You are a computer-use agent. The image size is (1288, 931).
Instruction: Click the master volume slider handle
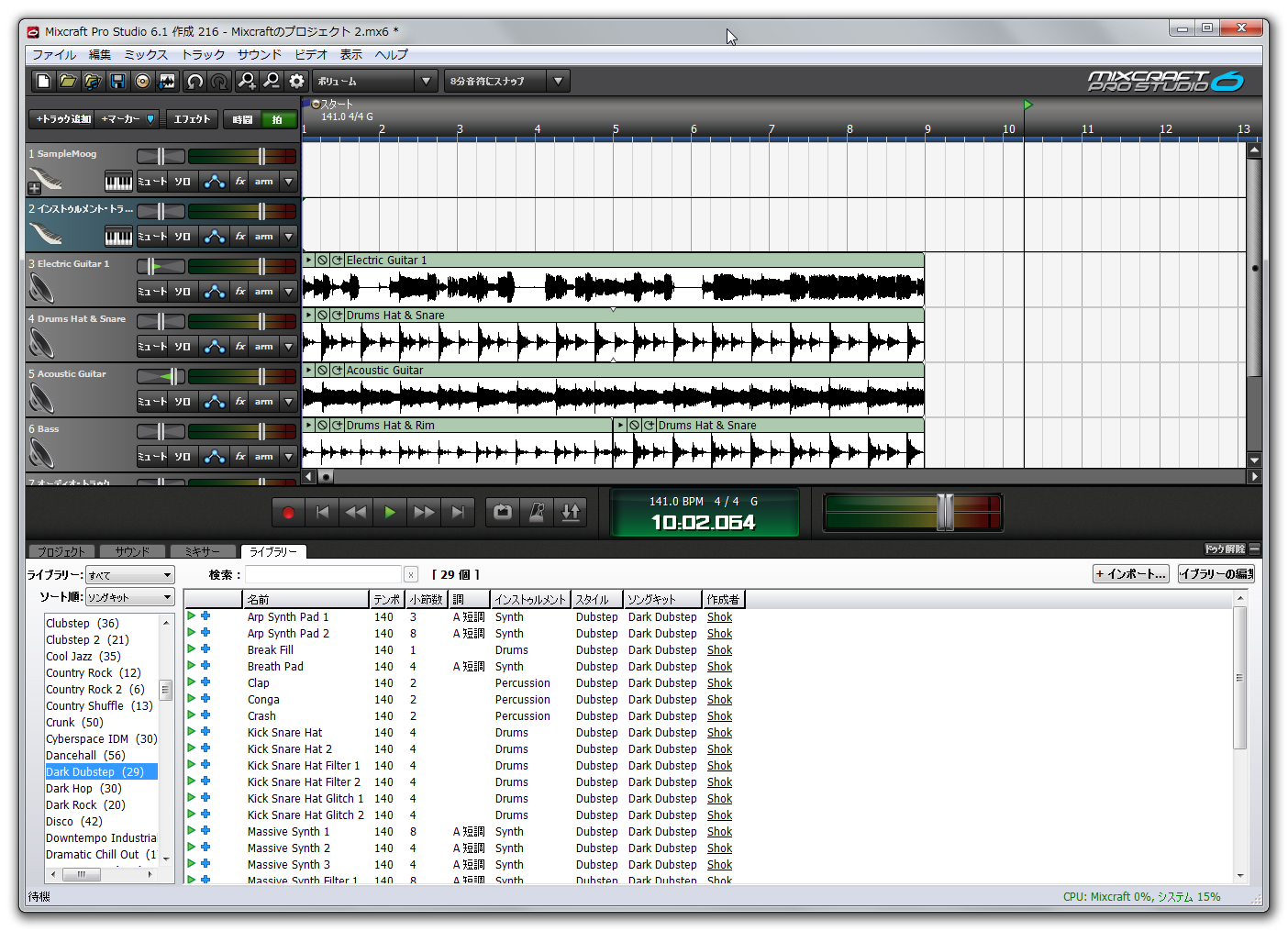[x=945, y=512]
